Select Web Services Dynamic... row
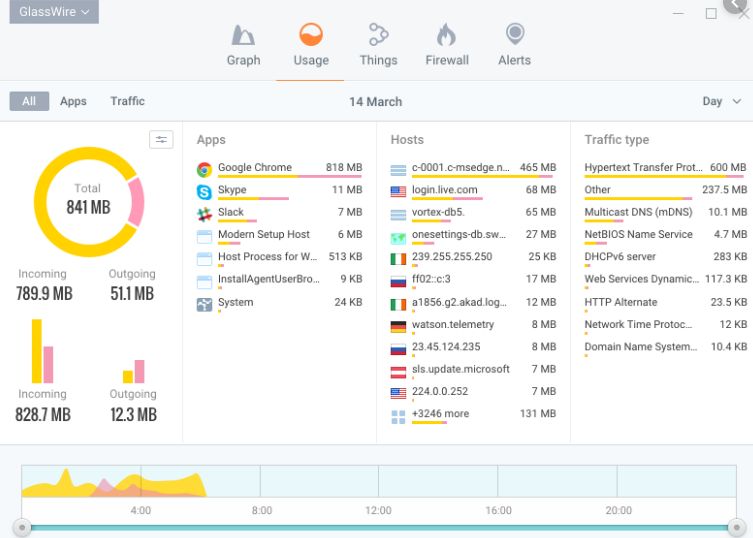Image resolution: width=753 pixels, height=538 pixels. point(666,281)
